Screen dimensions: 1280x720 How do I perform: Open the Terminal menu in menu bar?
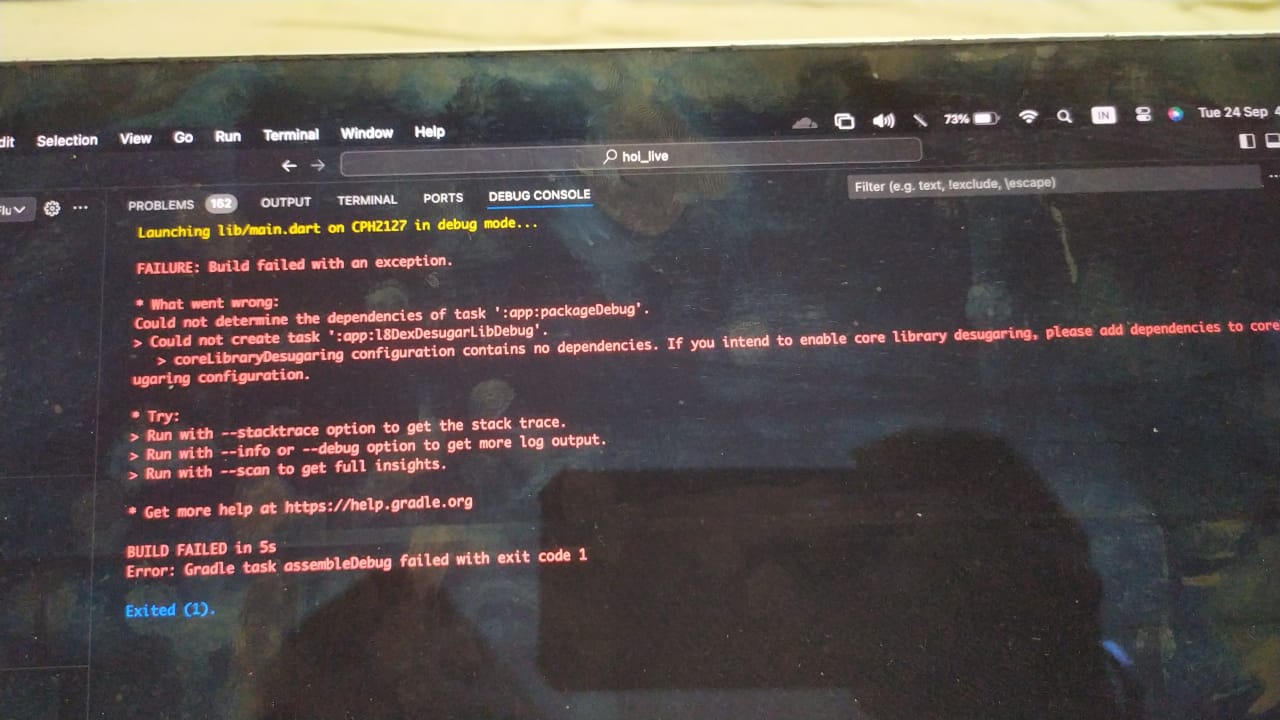[291, 135]
